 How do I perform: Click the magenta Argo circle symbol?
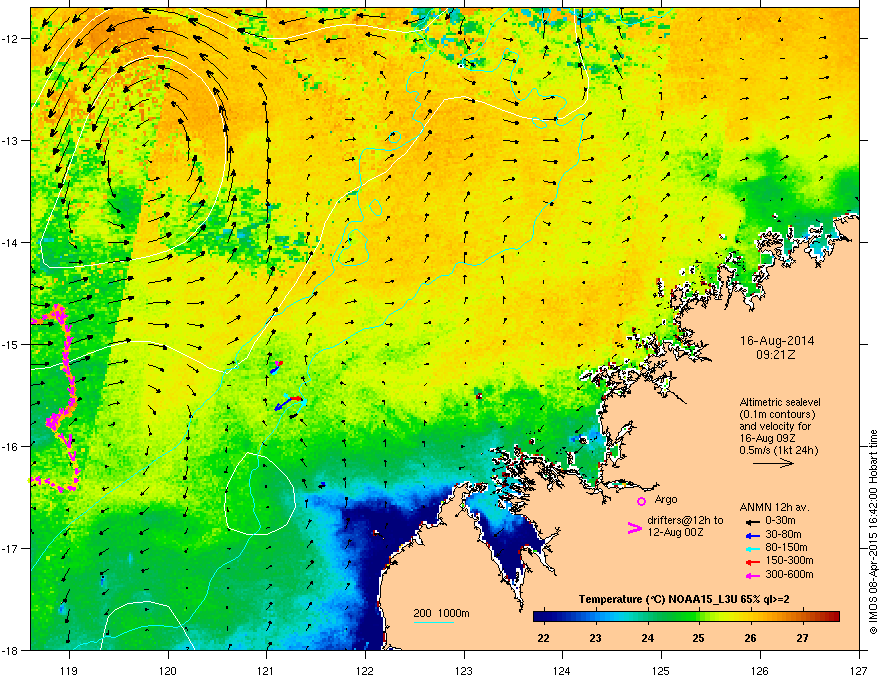[x=641, y=501]
